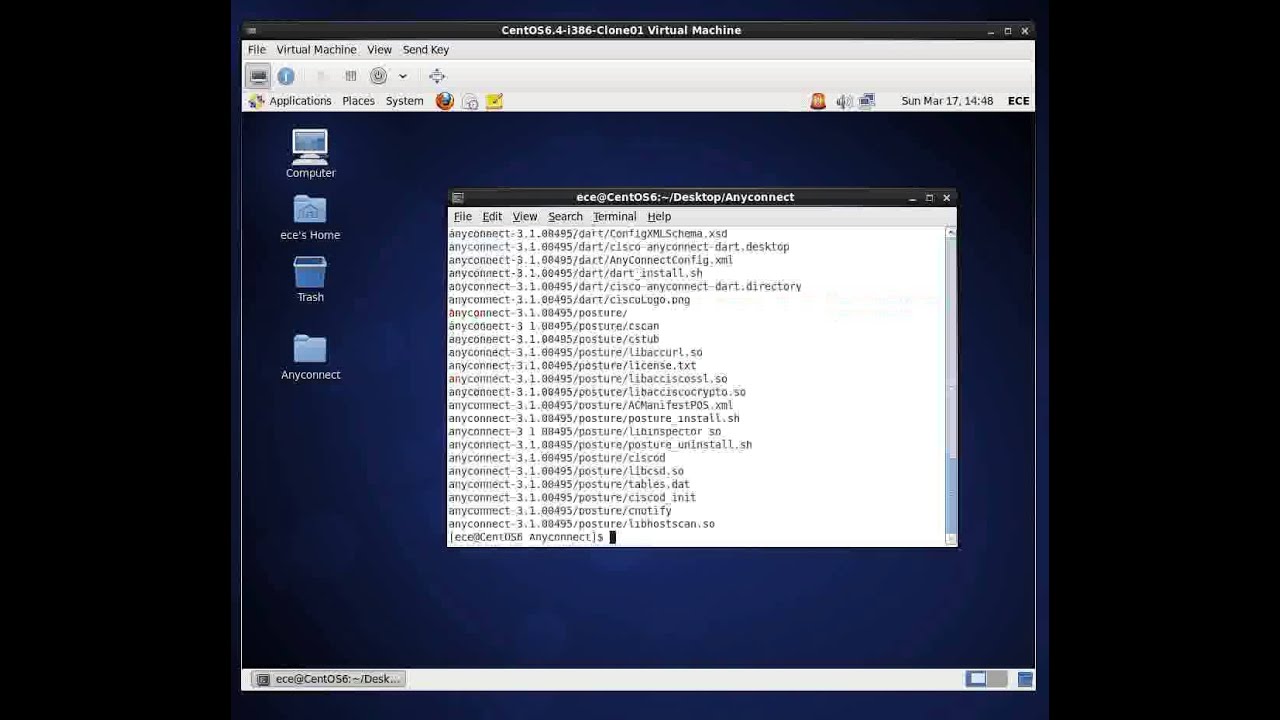This screenshot has height=720, width=1280.
Task: Switch to the first workspace
Action: [976, 679]
